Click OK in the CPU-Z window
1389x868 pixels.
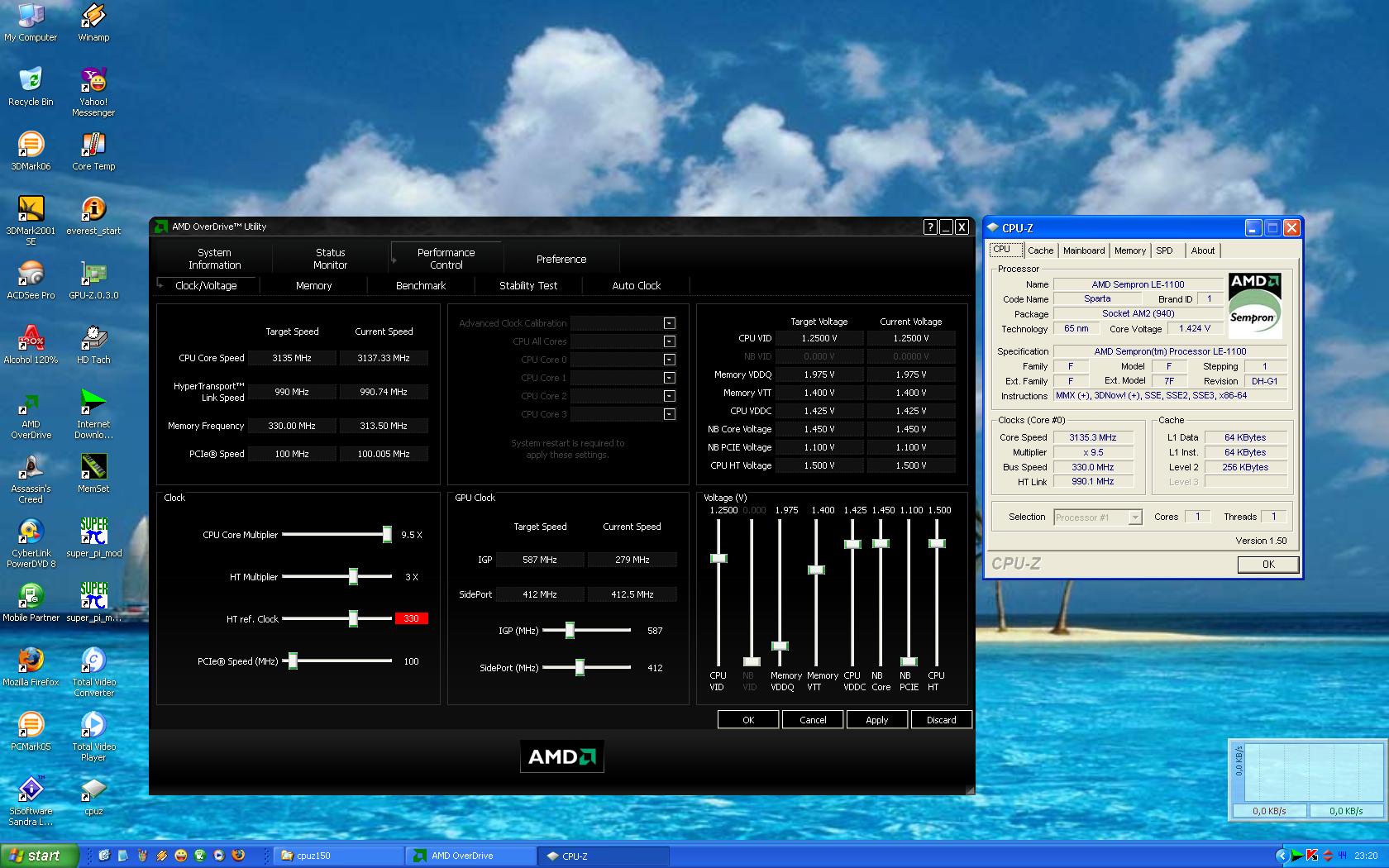coord(1268,564)
